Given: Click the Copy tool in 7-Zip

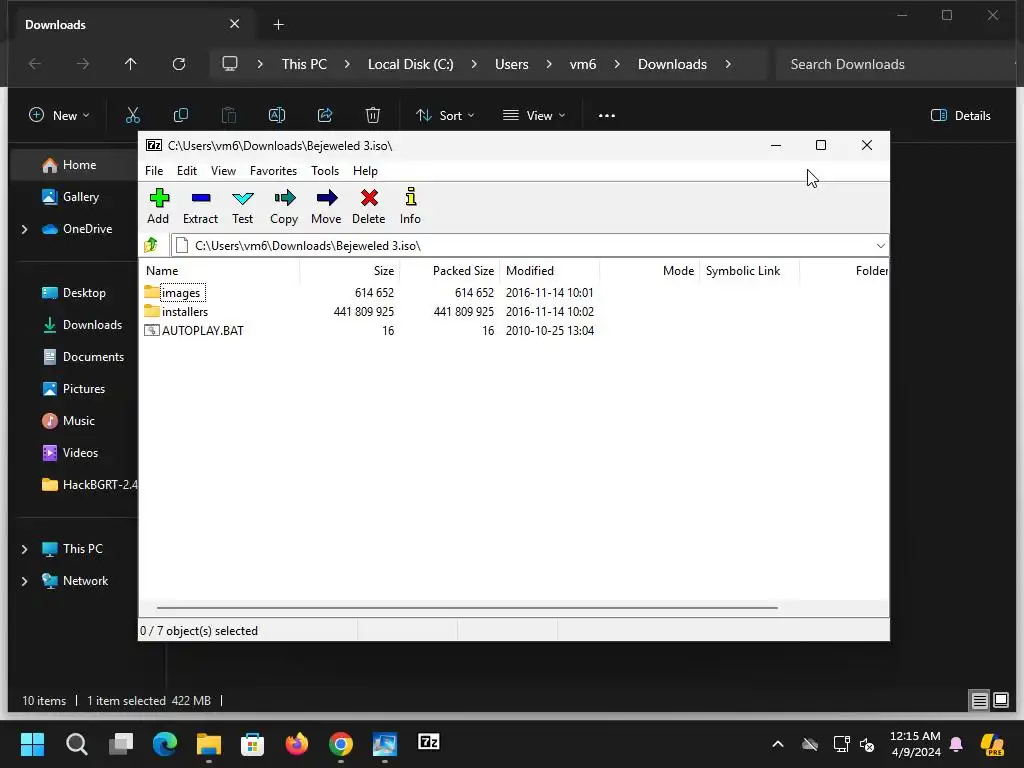Looking at the screenshot, I should [x=284, y=206].
